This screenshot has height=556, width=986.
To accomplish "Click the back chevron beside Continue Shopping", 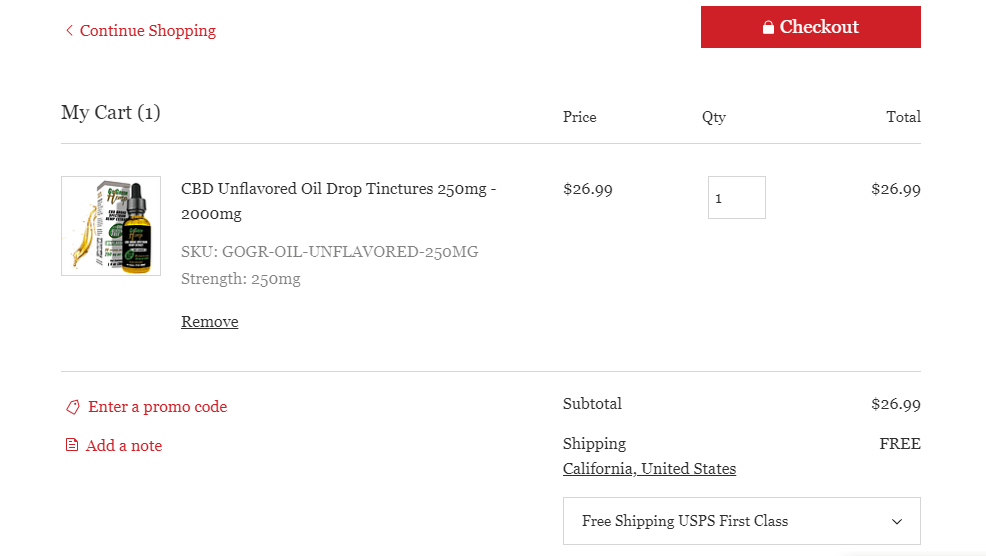I will [x=69, y=30].
